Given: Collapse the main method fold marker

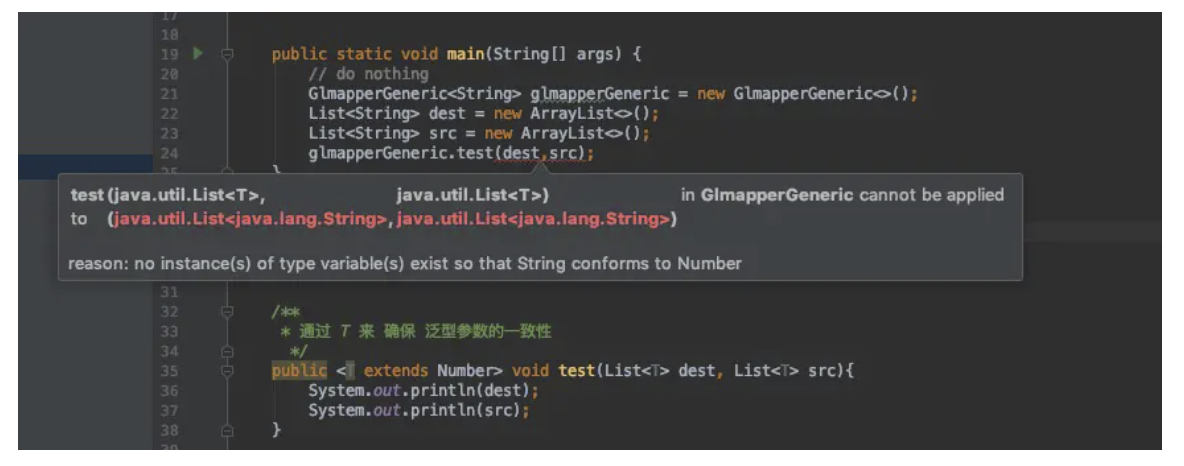Looking at the screenshot, I should (227, 54).
